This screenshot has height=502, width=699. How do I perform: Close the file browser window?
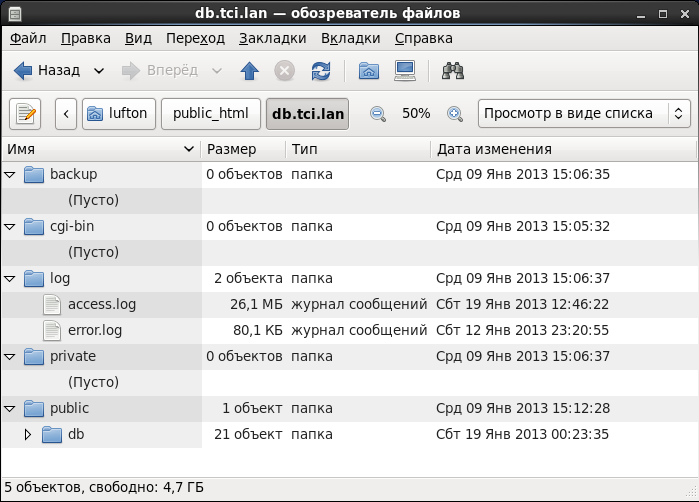[x=685, y=14]
